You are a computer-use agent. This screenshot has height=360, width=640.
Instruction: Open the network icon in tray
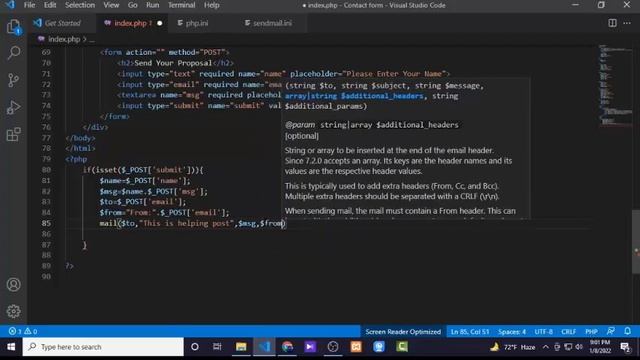pos(568,347)
